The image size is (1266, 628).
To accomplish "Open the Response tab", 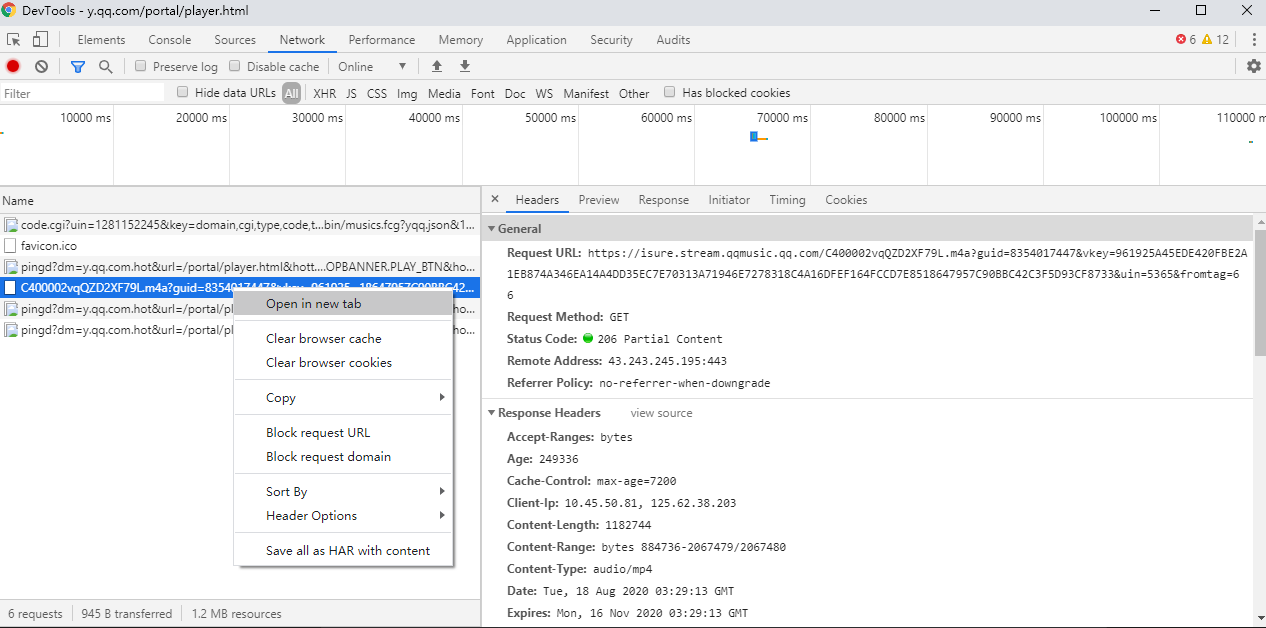I will 664,200.
